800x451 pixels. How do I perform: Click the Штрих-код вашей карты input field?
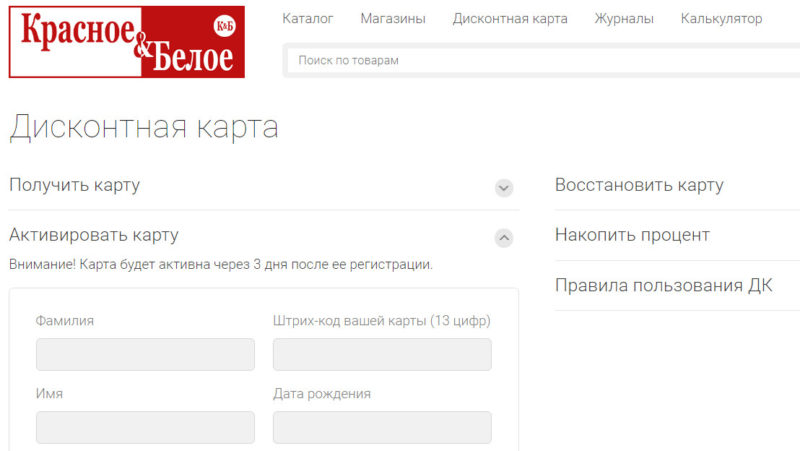coord(382,354)
